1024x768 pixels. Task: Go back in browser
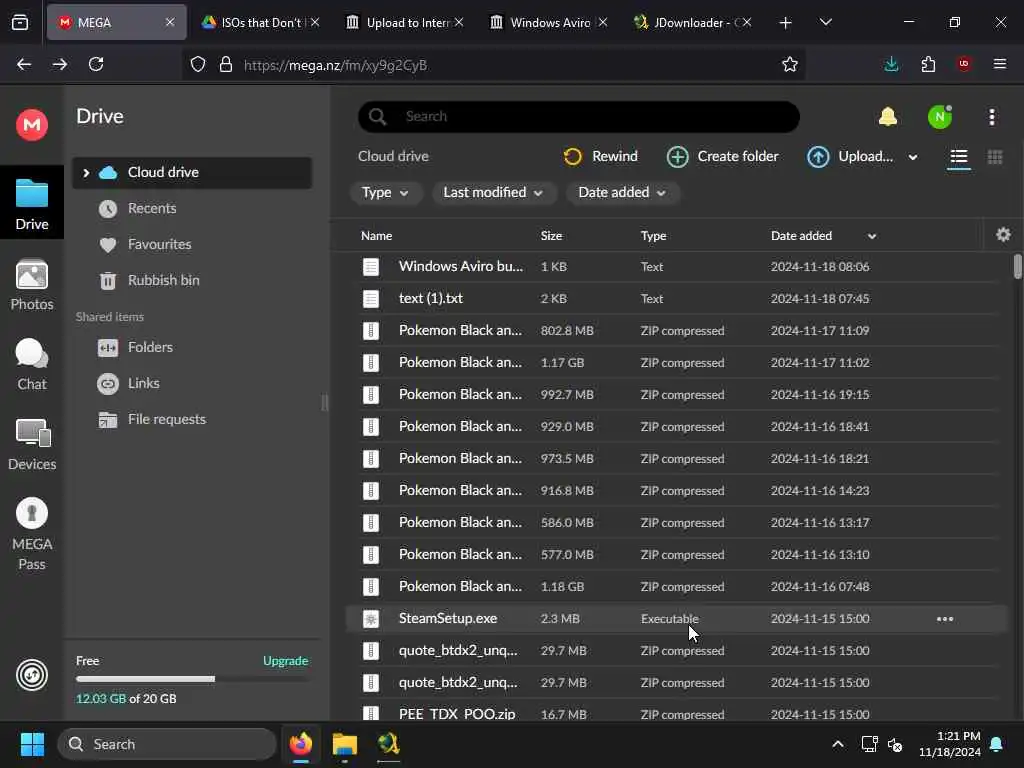tap(24, 64)
